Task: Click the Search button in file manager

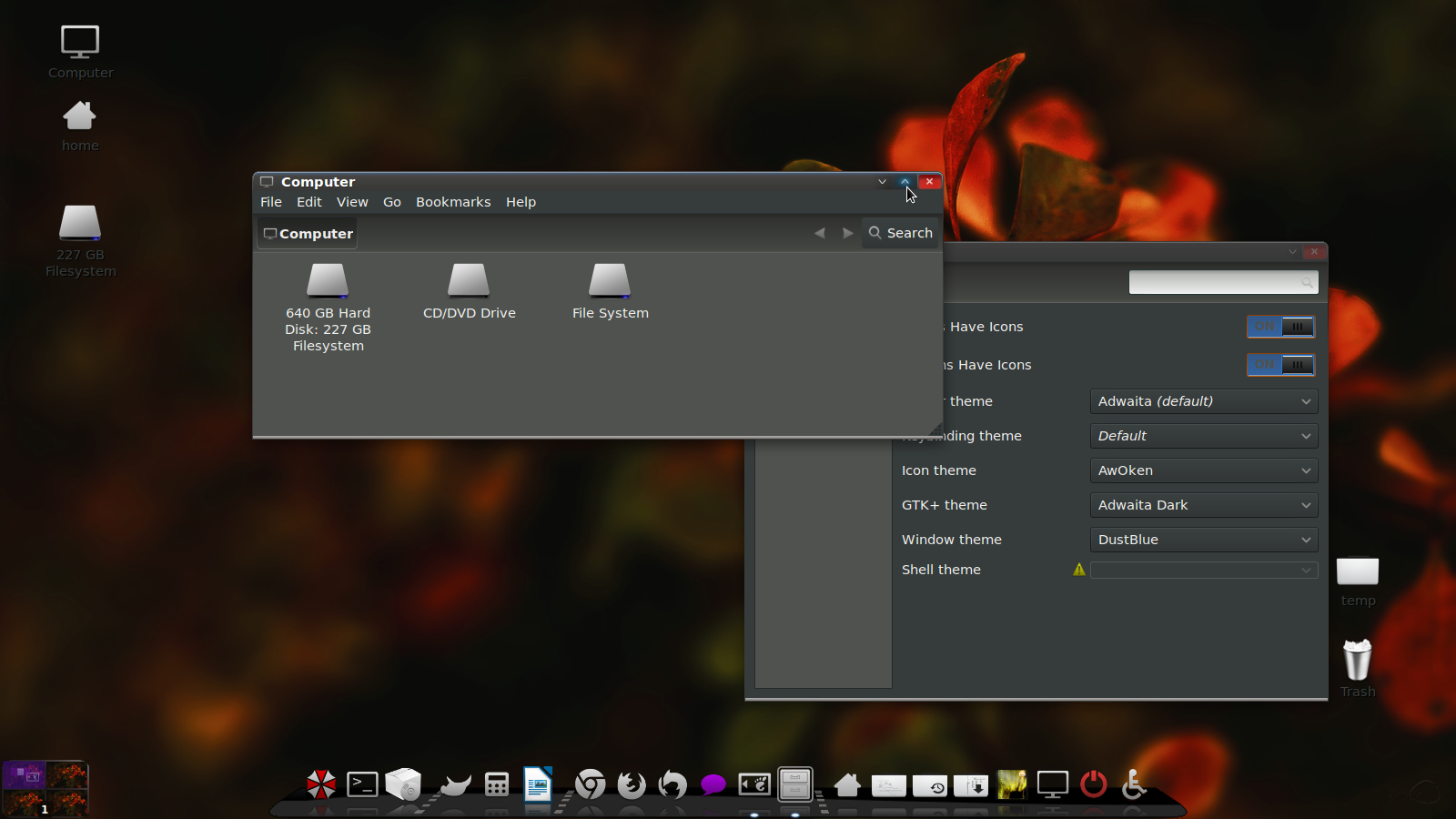Action: [x=900, y=233]
